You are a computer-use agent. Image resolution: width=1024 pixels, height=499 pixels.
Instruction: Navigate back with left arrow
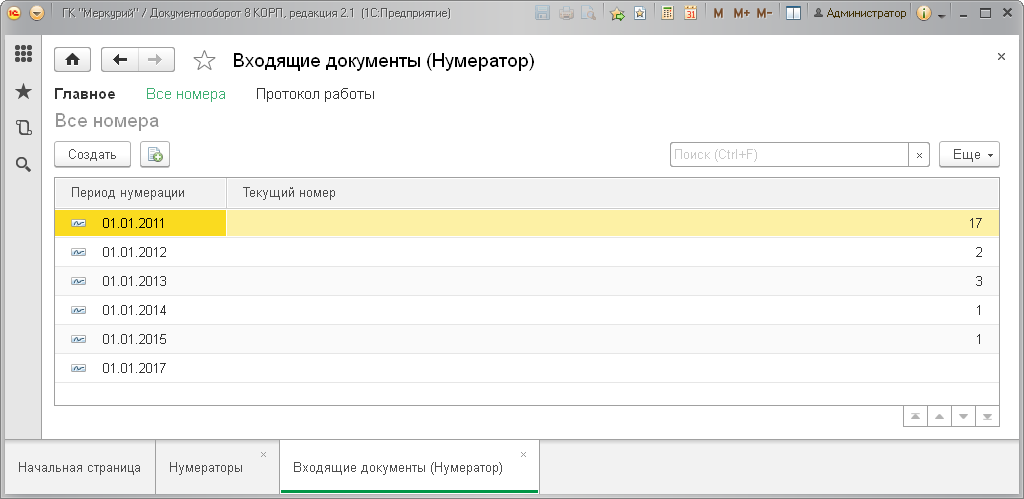120,60
